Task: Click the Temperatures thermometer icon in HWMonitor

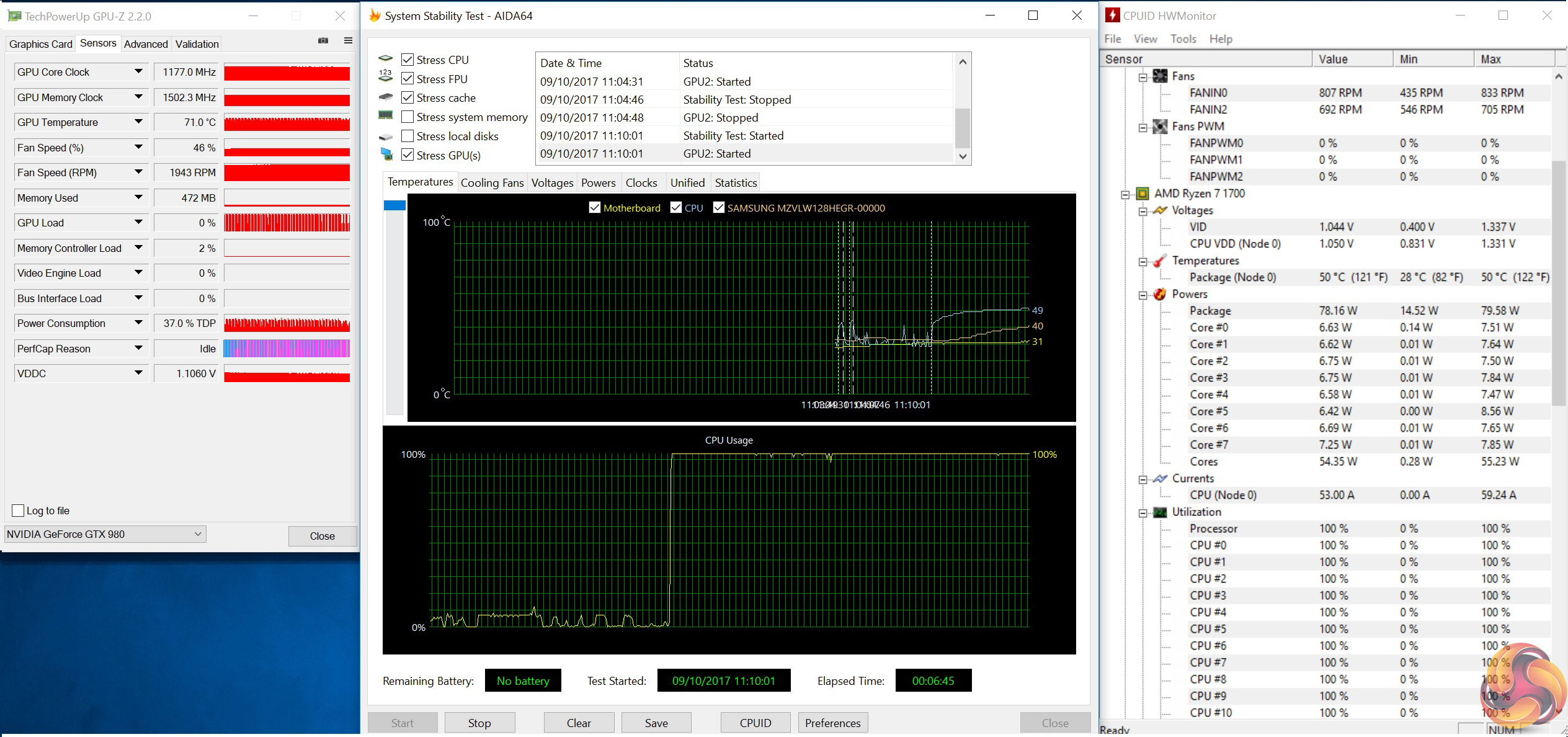Action: tap(1159, 261)
